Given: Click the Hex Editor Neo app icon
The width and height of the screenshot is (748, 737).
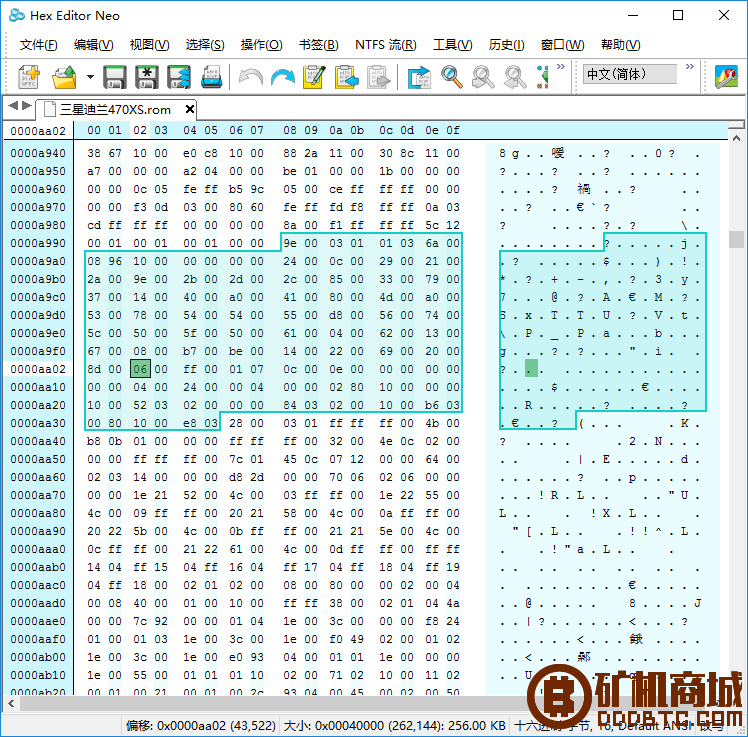Looking at the screenshot, I should (17, 15).
